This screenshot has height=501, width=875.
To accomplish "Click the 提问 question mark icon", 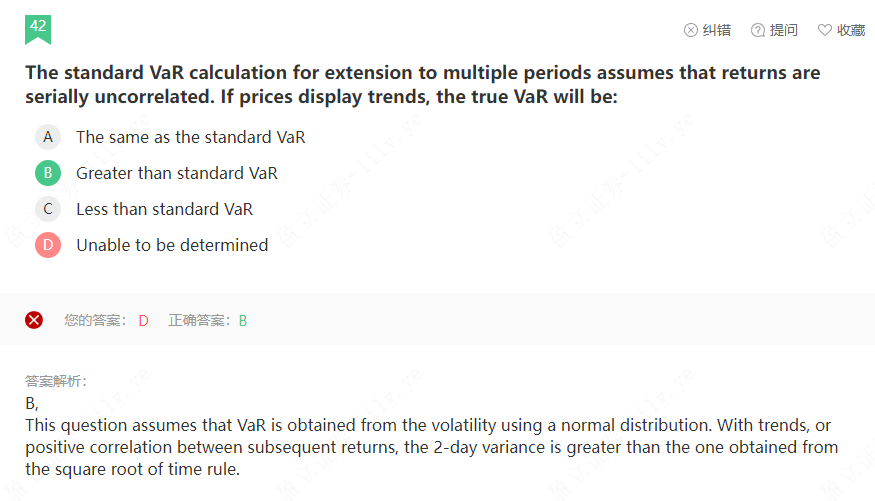I will pos(758,30).
